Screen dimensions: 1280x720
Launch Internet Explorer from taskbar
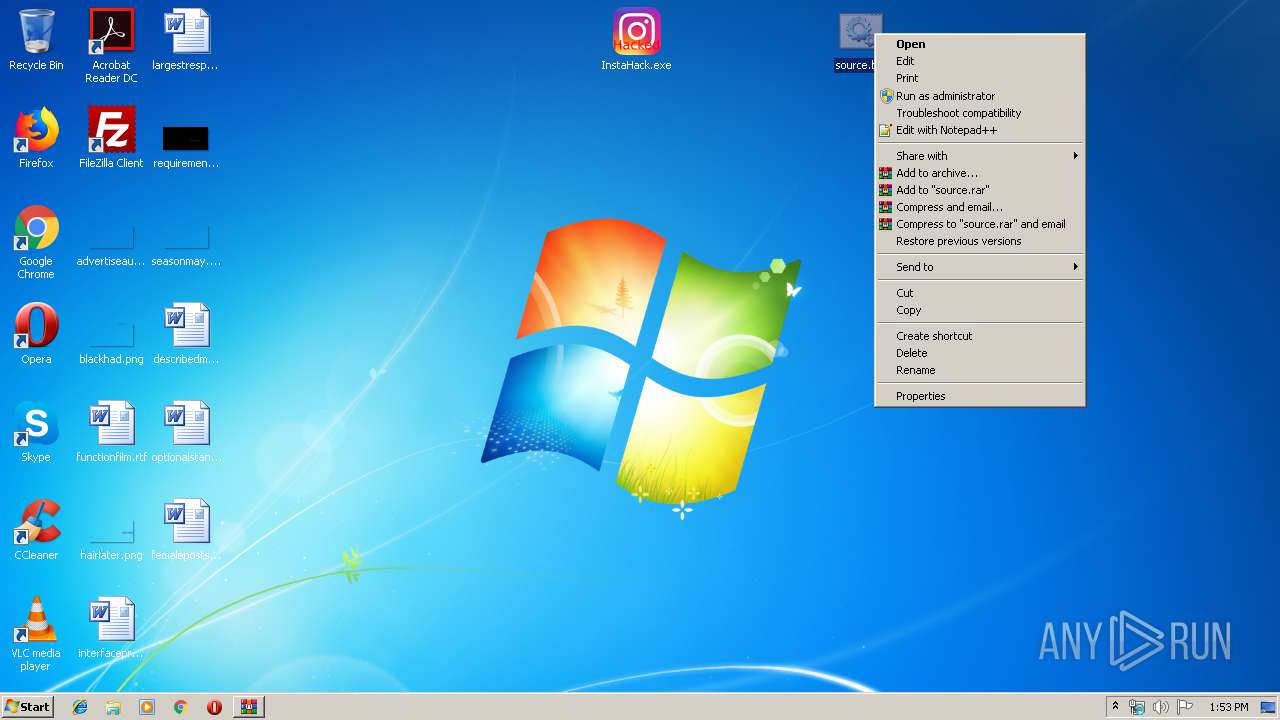(80, 707)
